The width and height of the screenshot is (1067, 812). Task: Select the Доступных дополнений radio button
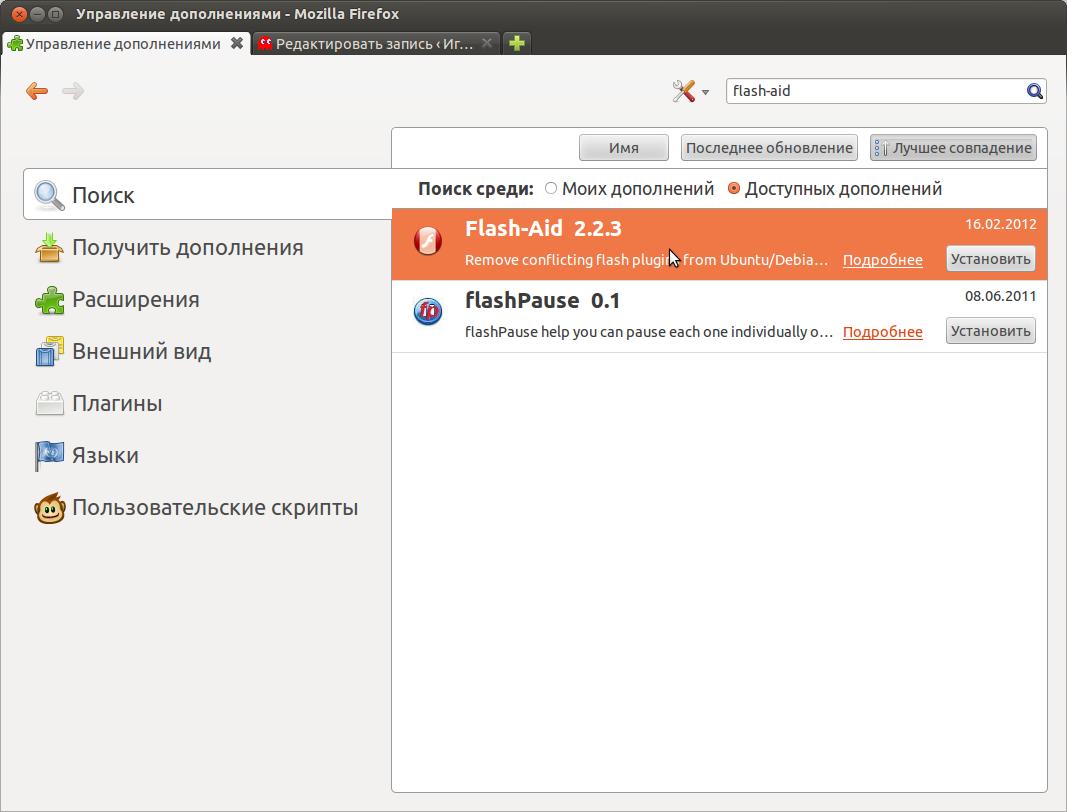pyautogui.click(x=734, y=189)
